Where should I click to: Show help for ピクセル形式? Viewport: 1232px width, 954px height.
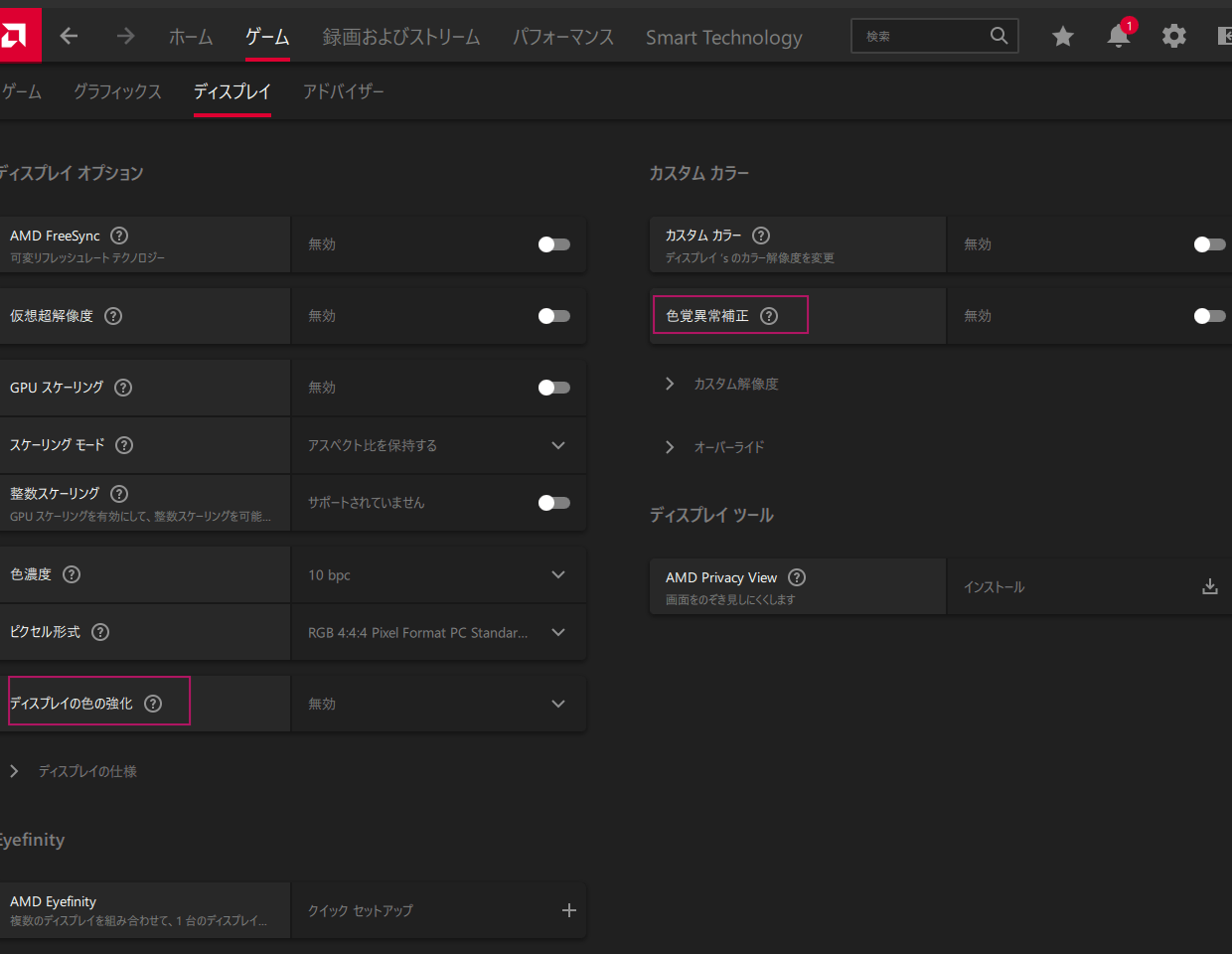[100, 632]
